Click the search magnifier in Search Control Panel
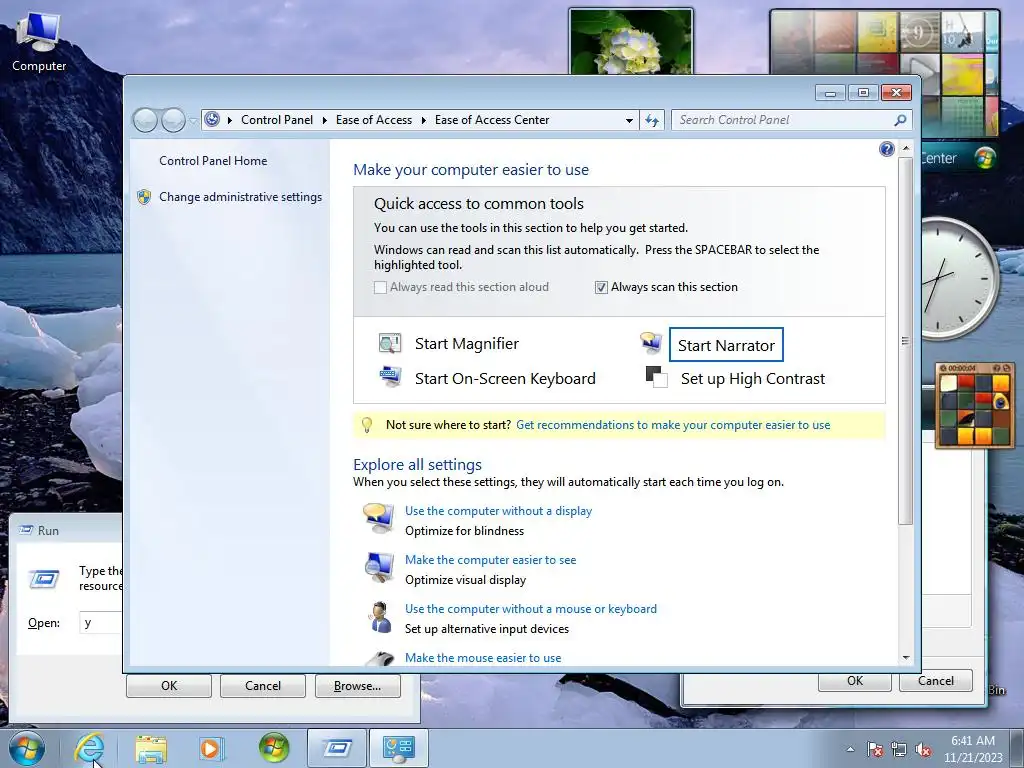This screenshot has width=1024, height=768. point(900,120)
